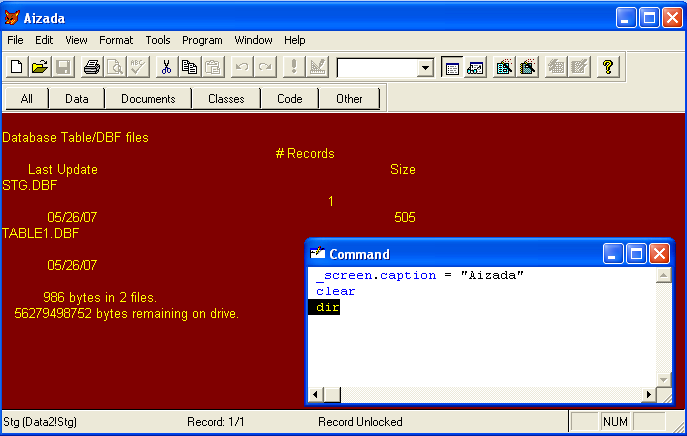Click the 'STG.DBF' file name
687x436 pixels.
(30, 185)
